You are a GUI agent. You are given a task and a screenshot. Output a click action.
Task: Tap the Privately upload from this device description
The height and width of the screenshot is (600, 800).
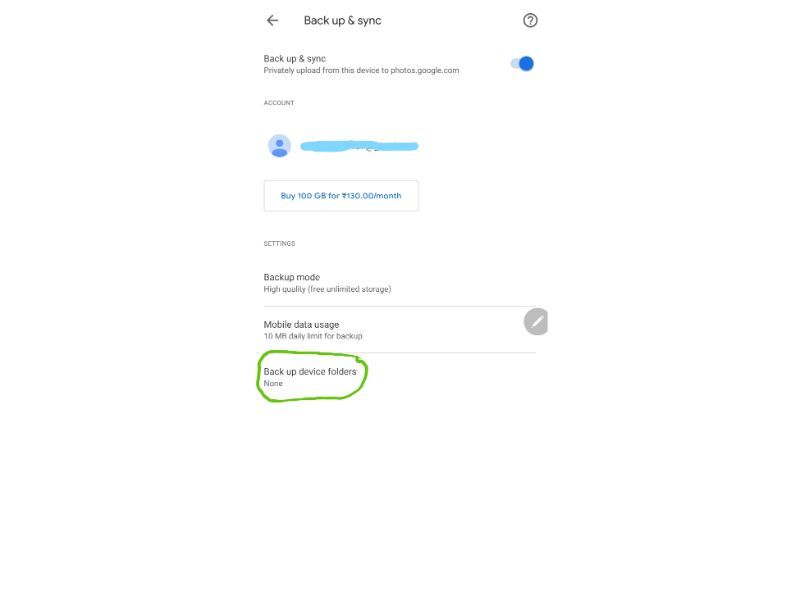click(361, 70)
